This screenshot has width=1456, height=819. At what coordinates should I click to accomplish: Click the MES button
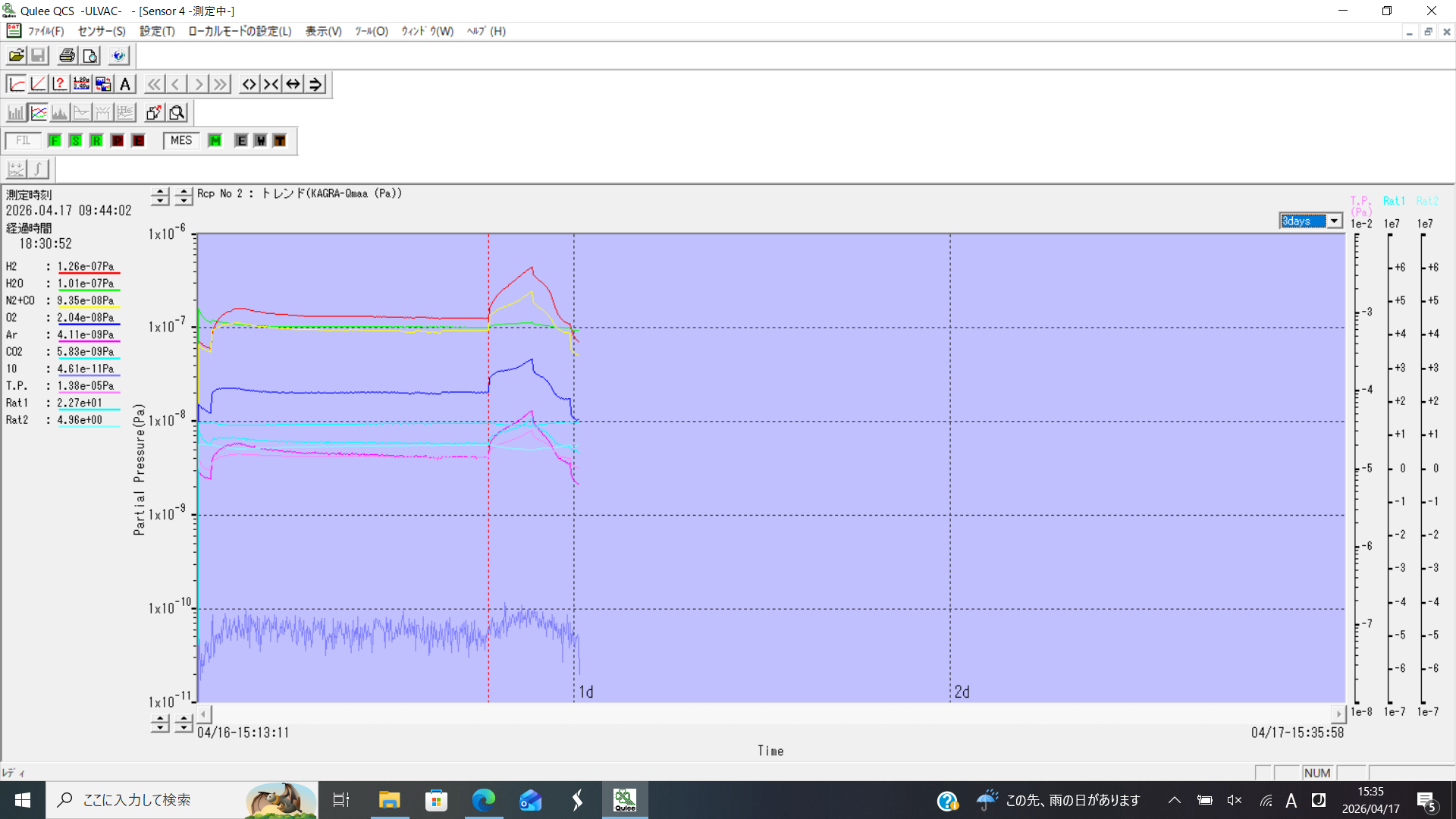tap(181, 141)
